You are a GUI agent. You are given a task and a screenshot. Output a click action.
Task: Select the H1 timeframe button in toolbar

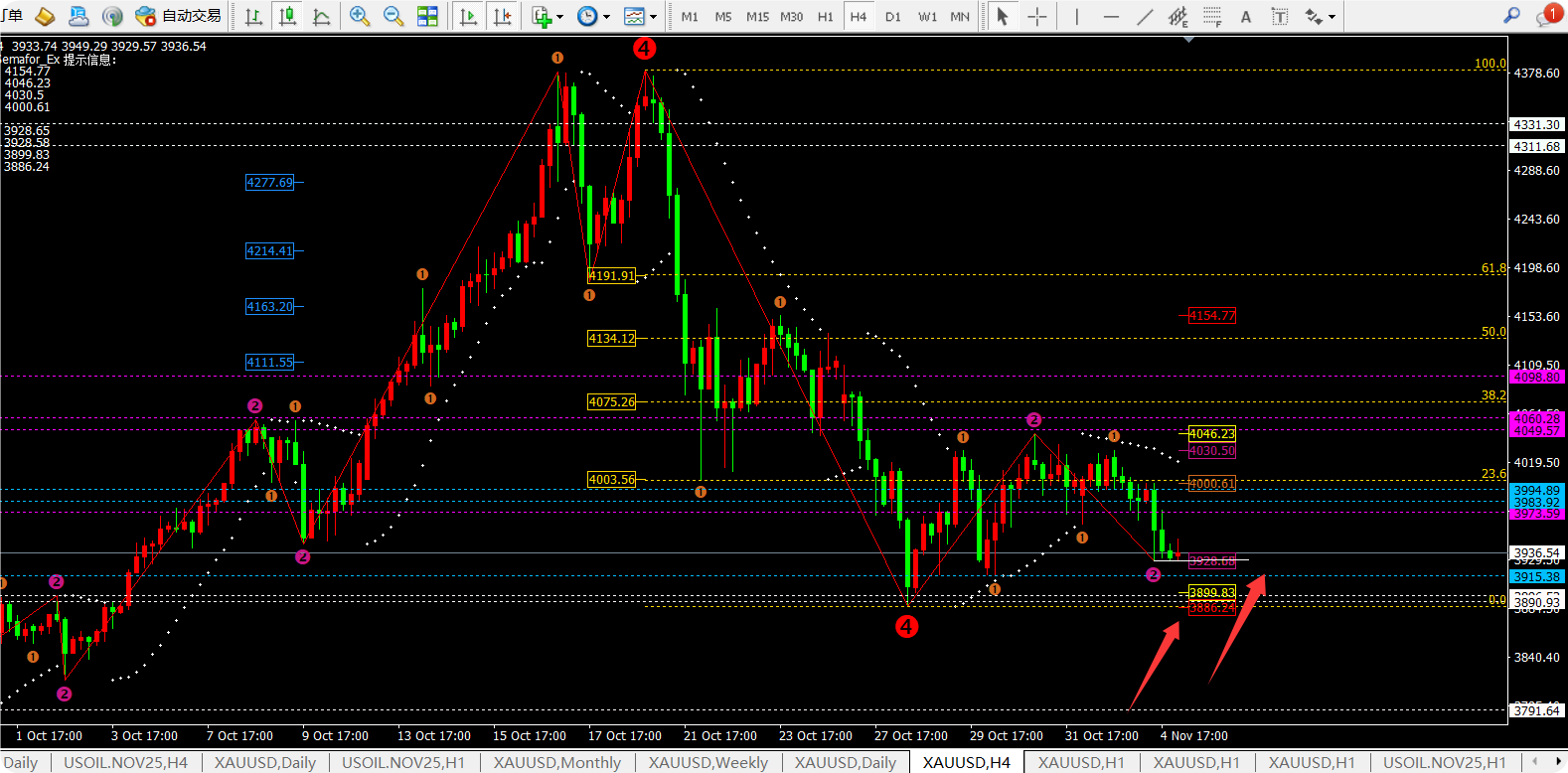(x=826, y=17)
